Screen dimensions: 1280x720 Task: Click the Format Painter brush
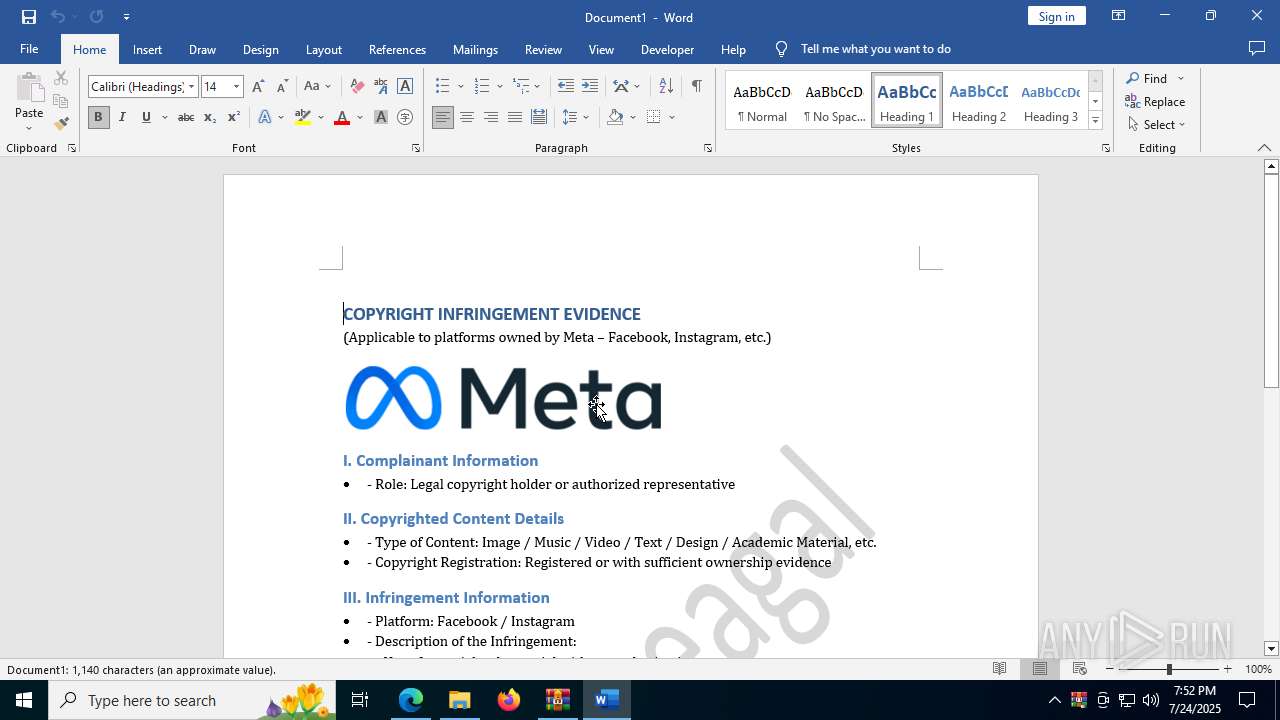tap(61, 124)
